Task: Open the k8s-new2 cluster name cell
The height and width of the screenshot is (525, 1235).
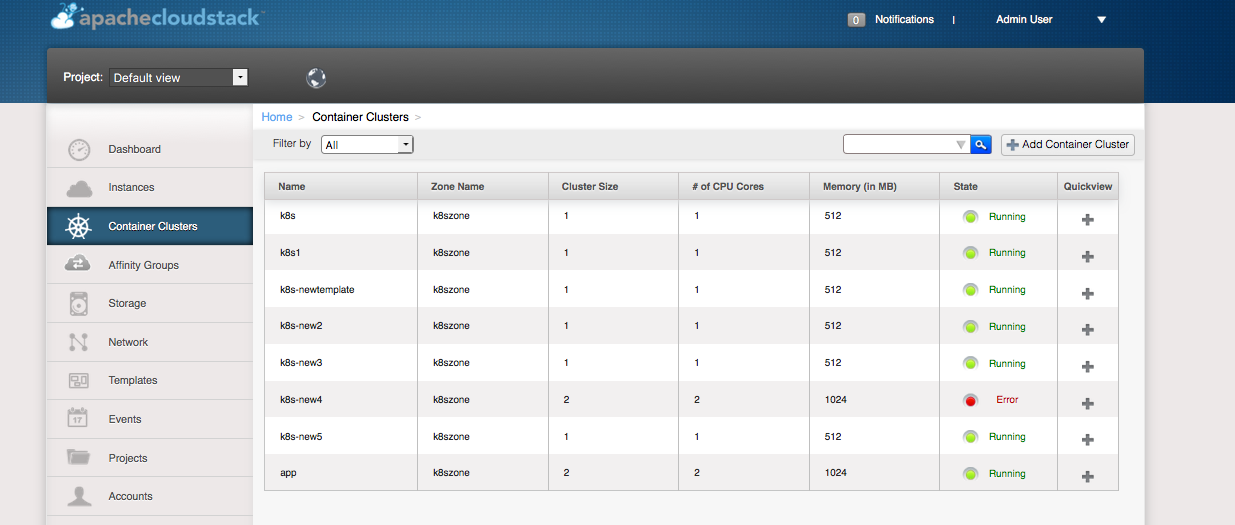Action: click(x=341, y=326)
